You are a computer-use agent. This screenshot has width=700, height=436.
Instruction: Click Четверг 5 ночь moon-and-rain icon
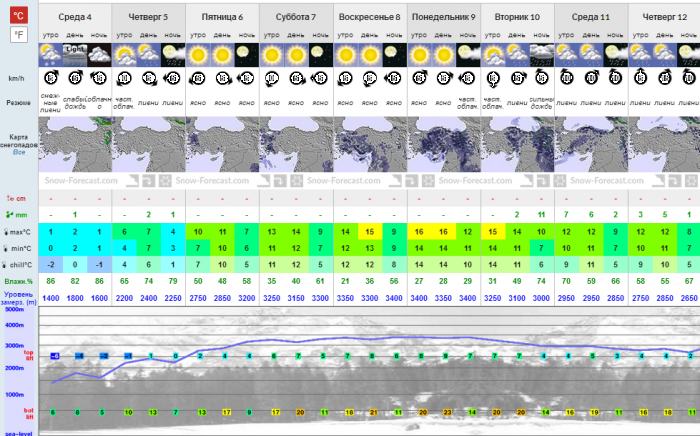pyautogui.click(x=173, y=55)
